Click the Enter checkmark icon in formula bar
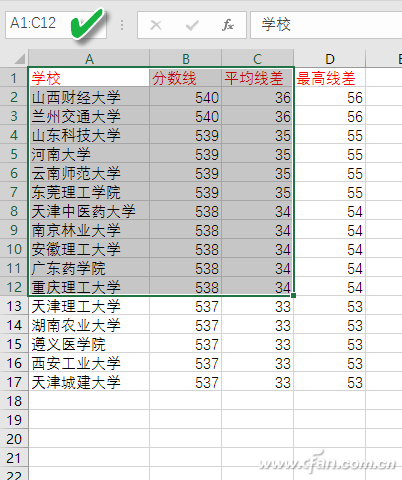Screen dimensions: 402x480 192,25
